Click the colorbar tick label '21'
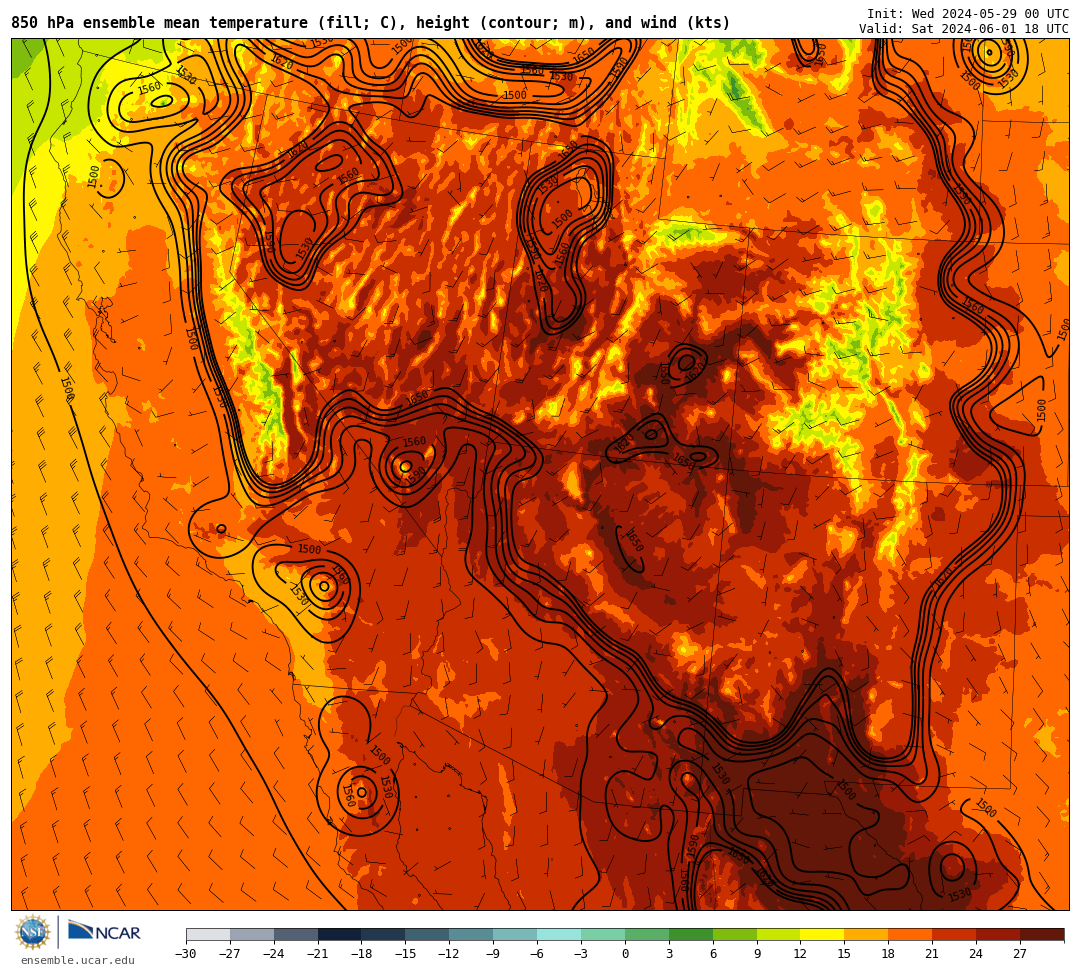 tap(932, 954)
